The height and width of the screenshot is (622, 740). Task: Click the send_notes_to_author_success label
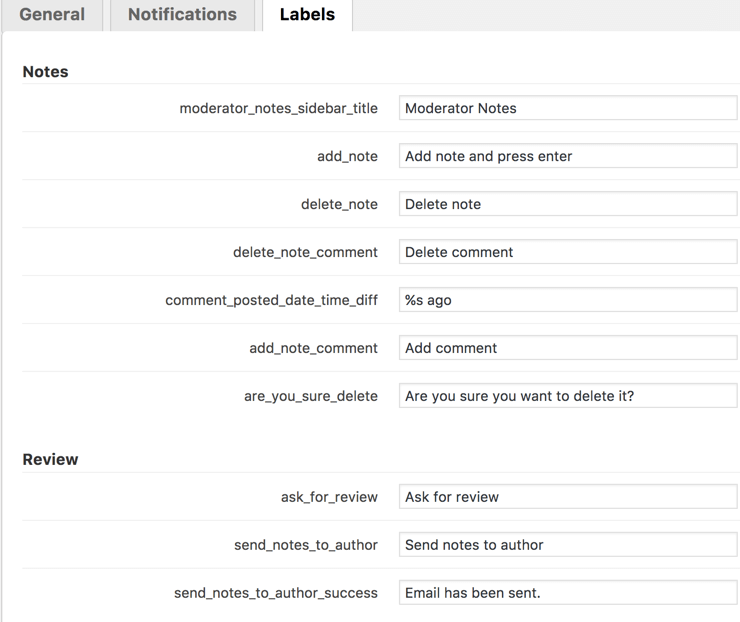(x=275, y=593)
